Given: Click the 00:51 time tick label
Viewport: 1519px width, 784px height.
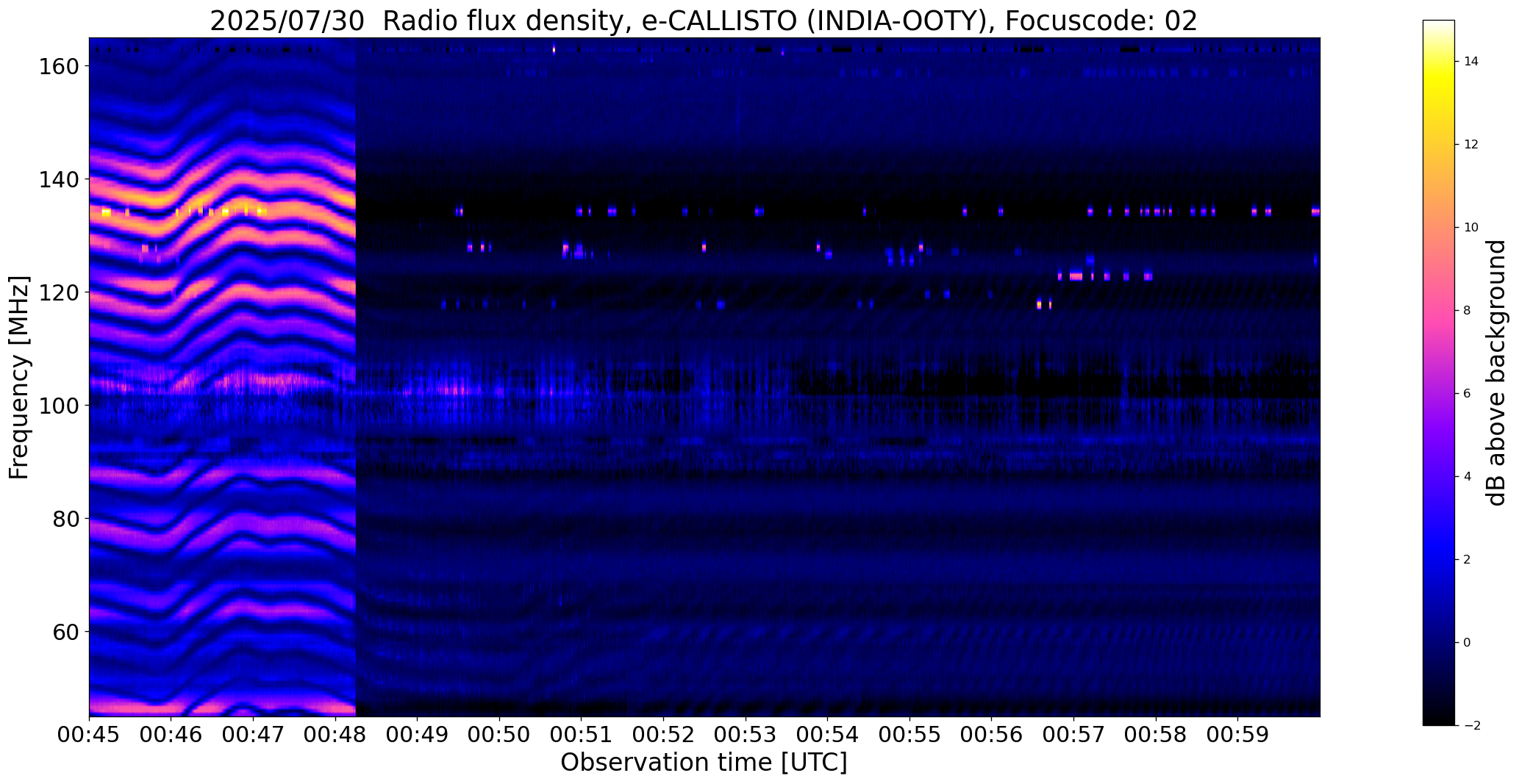Looking at the screenshot, I should (x=582, y=734).
